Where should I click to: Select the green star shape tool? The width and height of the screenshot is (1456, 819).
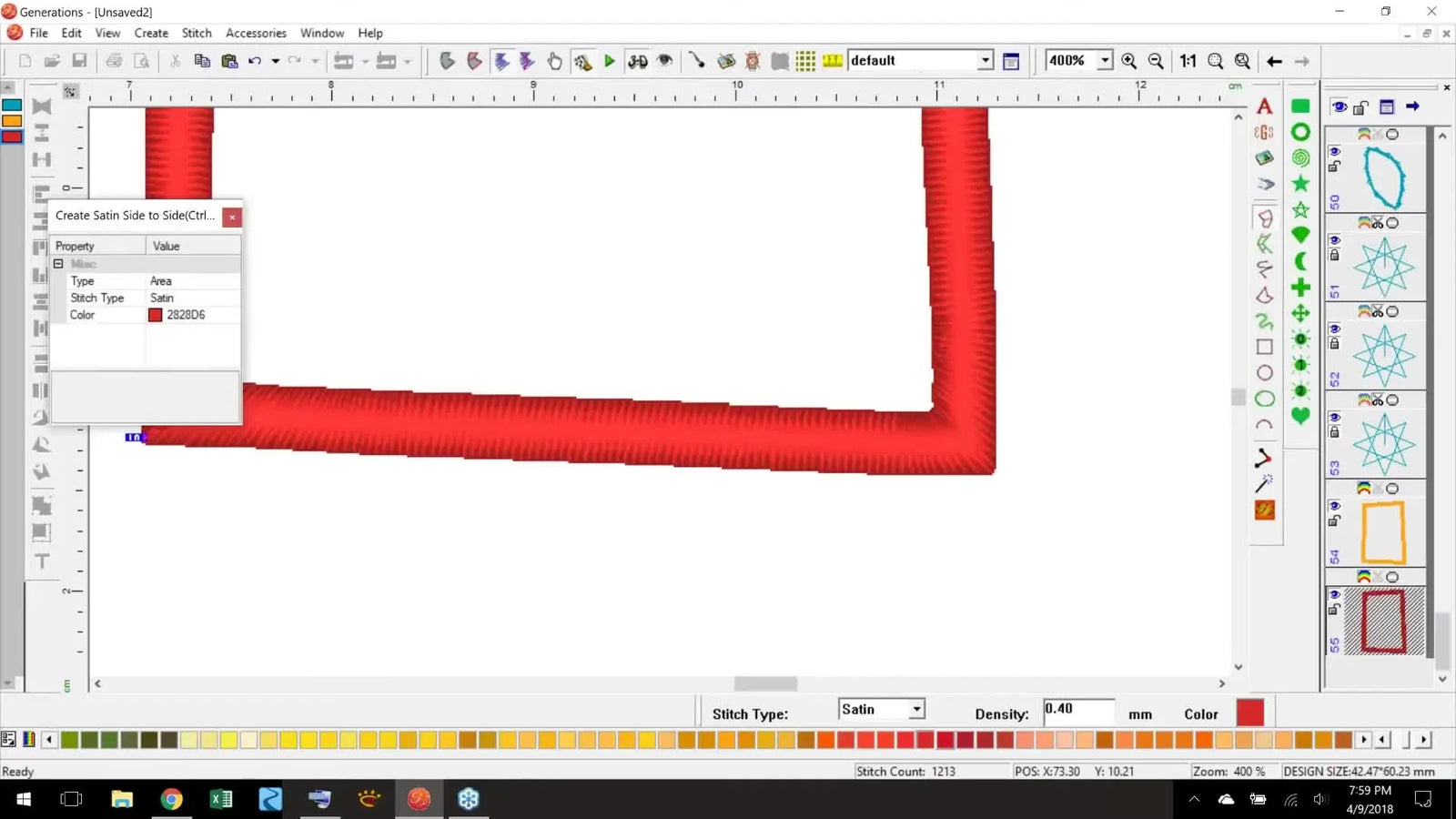pos(1300,183)
